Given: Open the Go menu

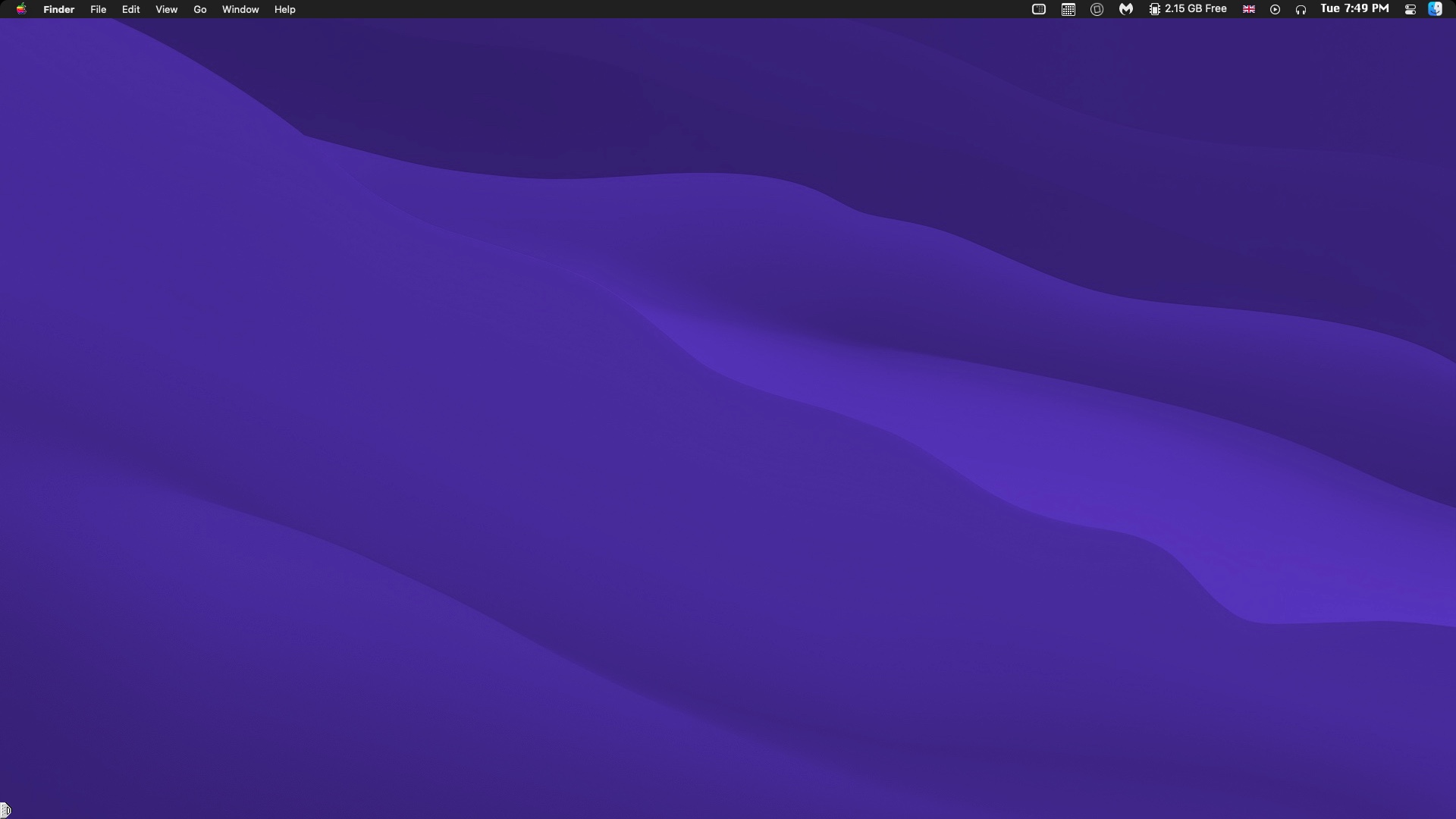Looking at the screenshot, I should coord(199,9).
